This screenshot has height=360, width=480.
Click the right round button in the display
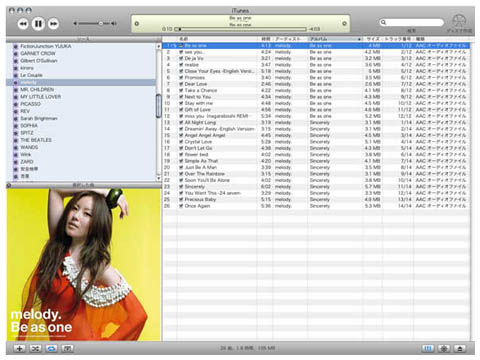tap(344, 24)
